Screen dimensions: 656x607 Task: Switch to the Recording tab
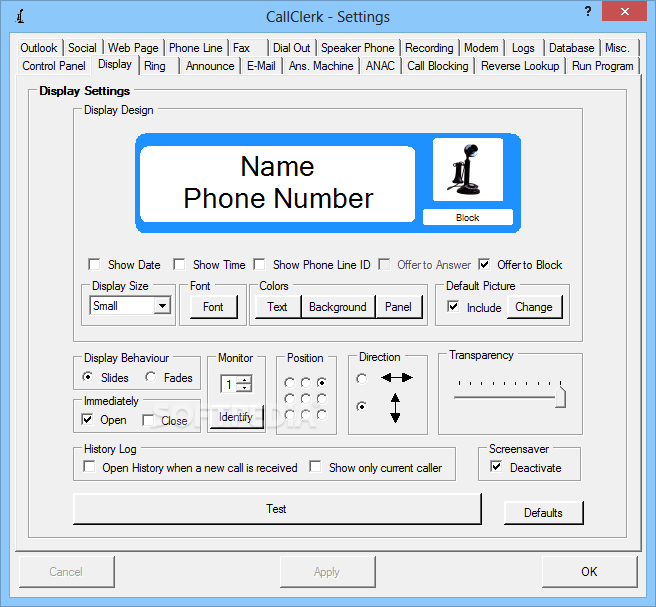tap(429, 48)
